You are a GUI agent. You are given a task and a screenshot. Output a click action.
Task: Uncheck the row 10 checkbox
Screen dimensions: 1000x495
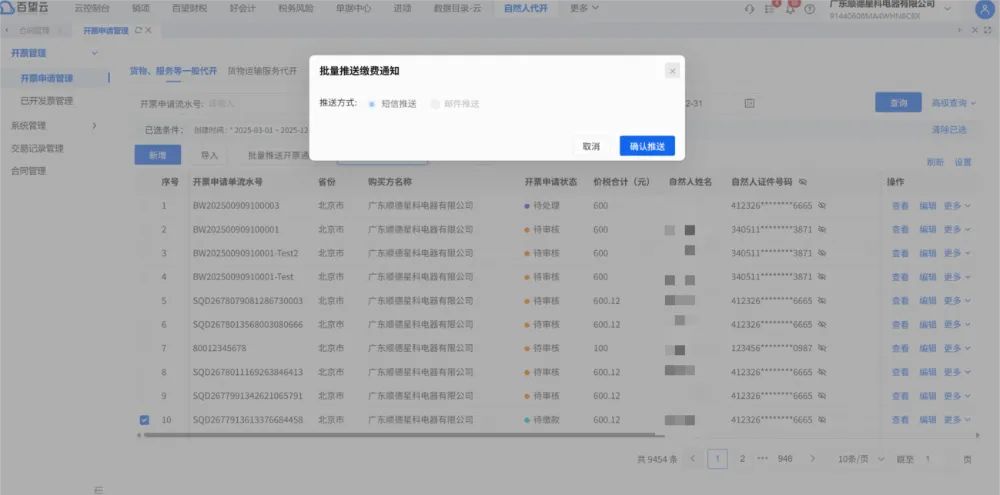(144, 420)
